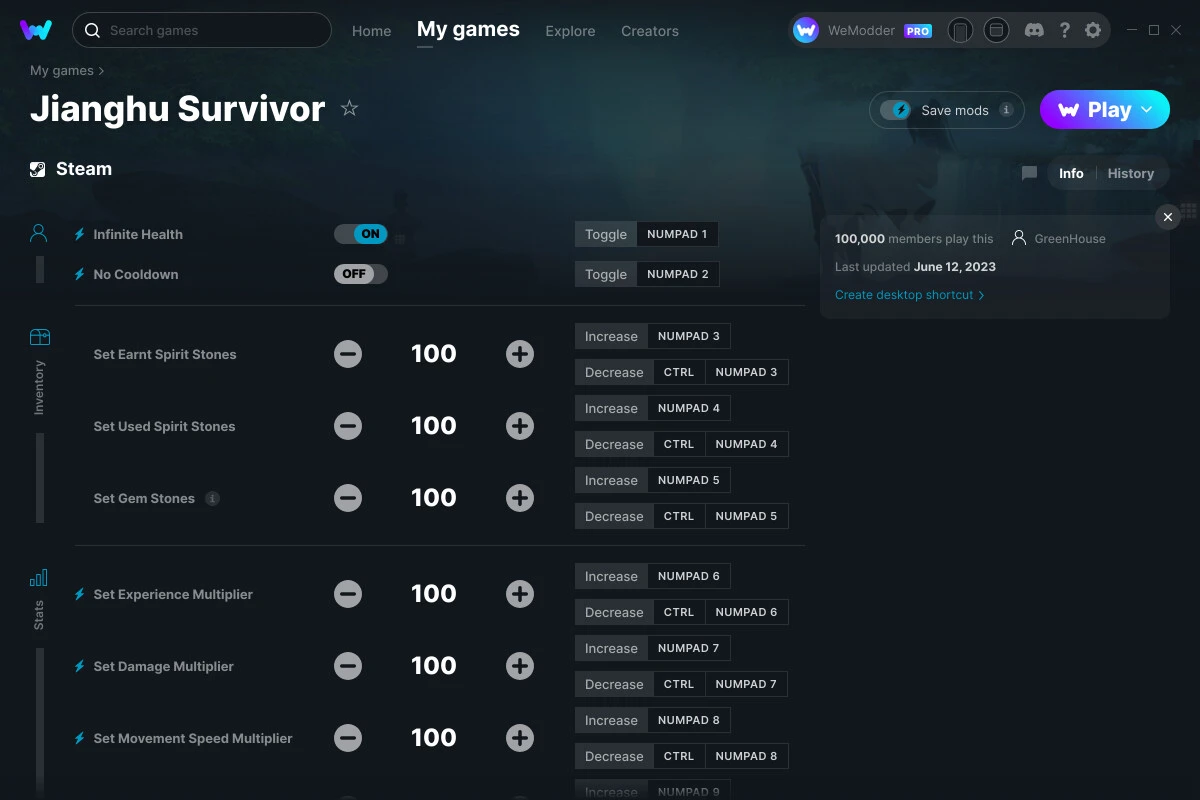Select the Inventory chest icon in sidebar
The height and width of the screenshot is (800, 1200).
pyautogui.click(x=39, y=337)
